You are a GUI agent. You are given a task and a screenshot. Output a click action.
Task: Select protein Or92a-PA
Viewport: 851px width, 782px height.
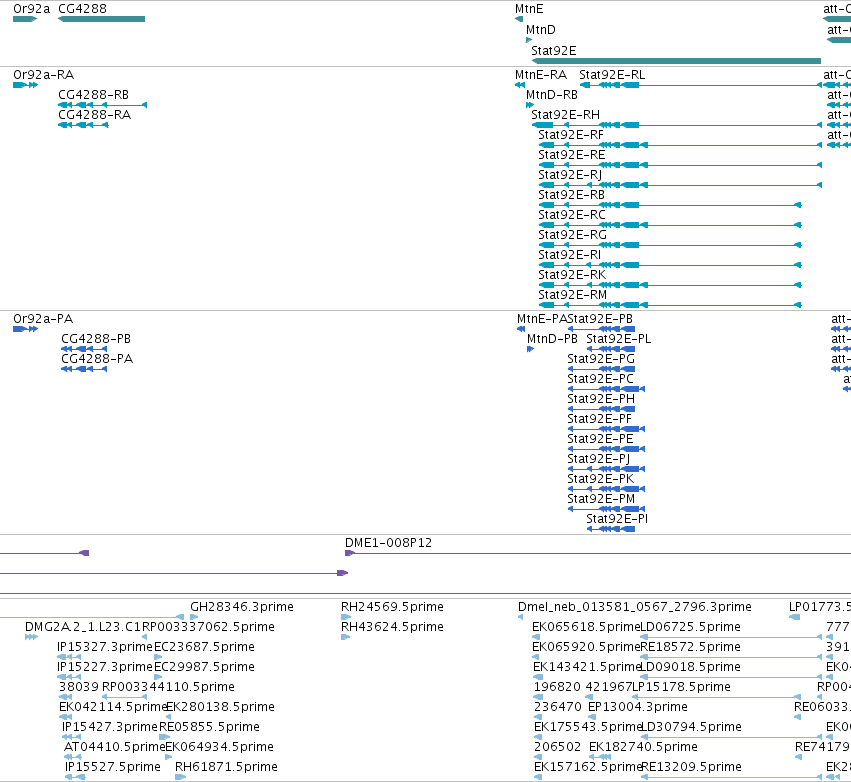click(x=43, y=319)
